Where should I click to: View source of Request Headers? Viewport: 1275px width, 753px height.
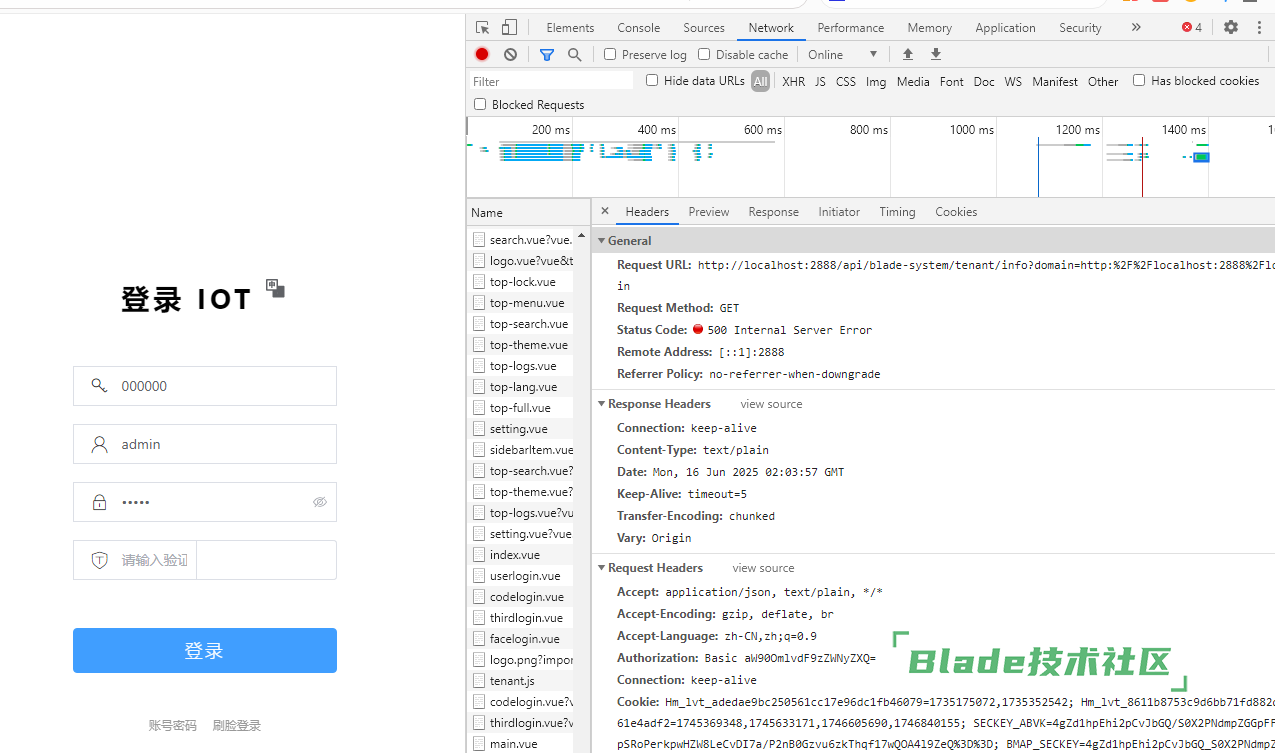[763, 568]
